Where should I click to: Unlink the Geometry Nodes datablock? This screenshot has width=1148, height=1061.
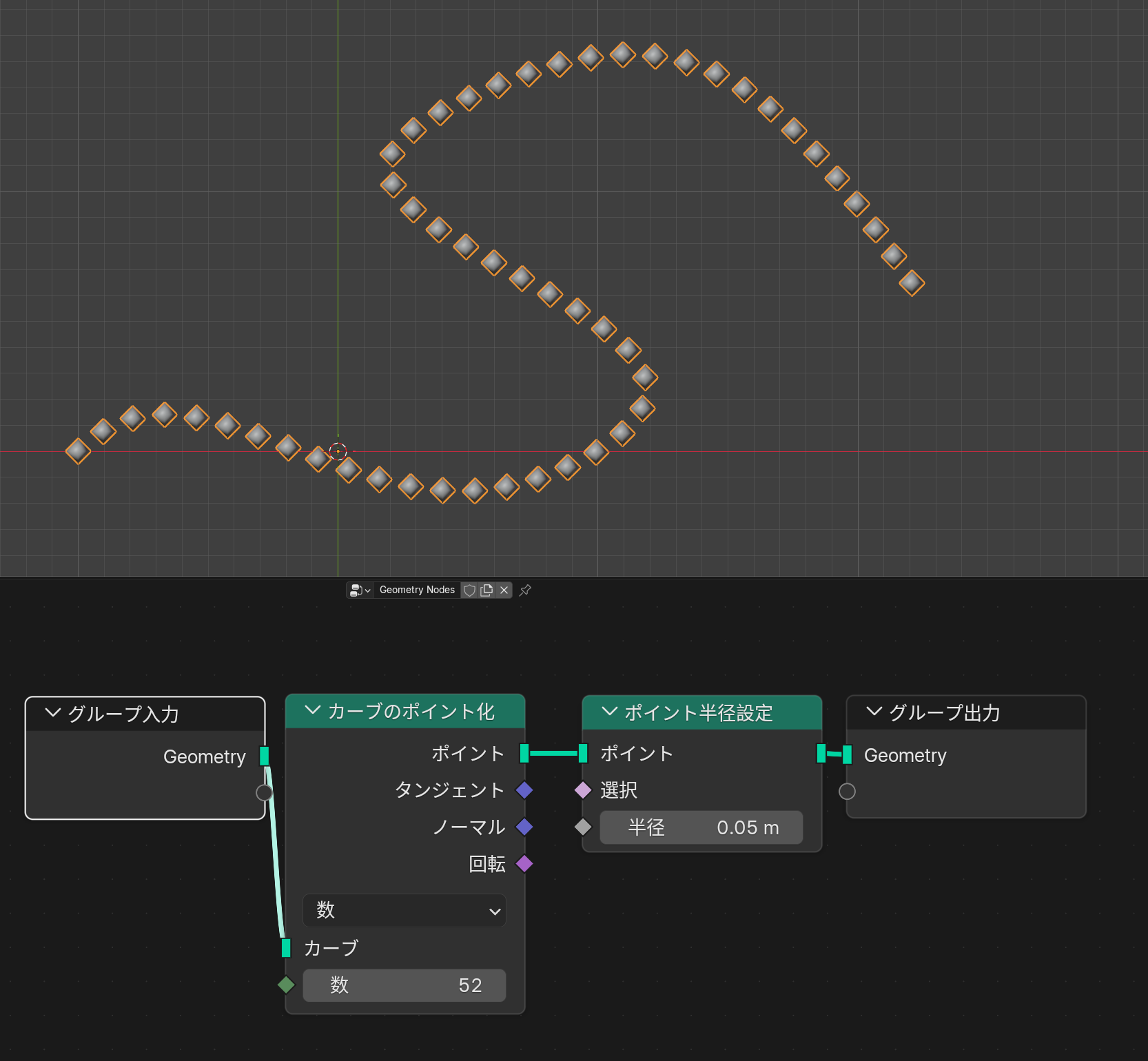click(504, 590)
